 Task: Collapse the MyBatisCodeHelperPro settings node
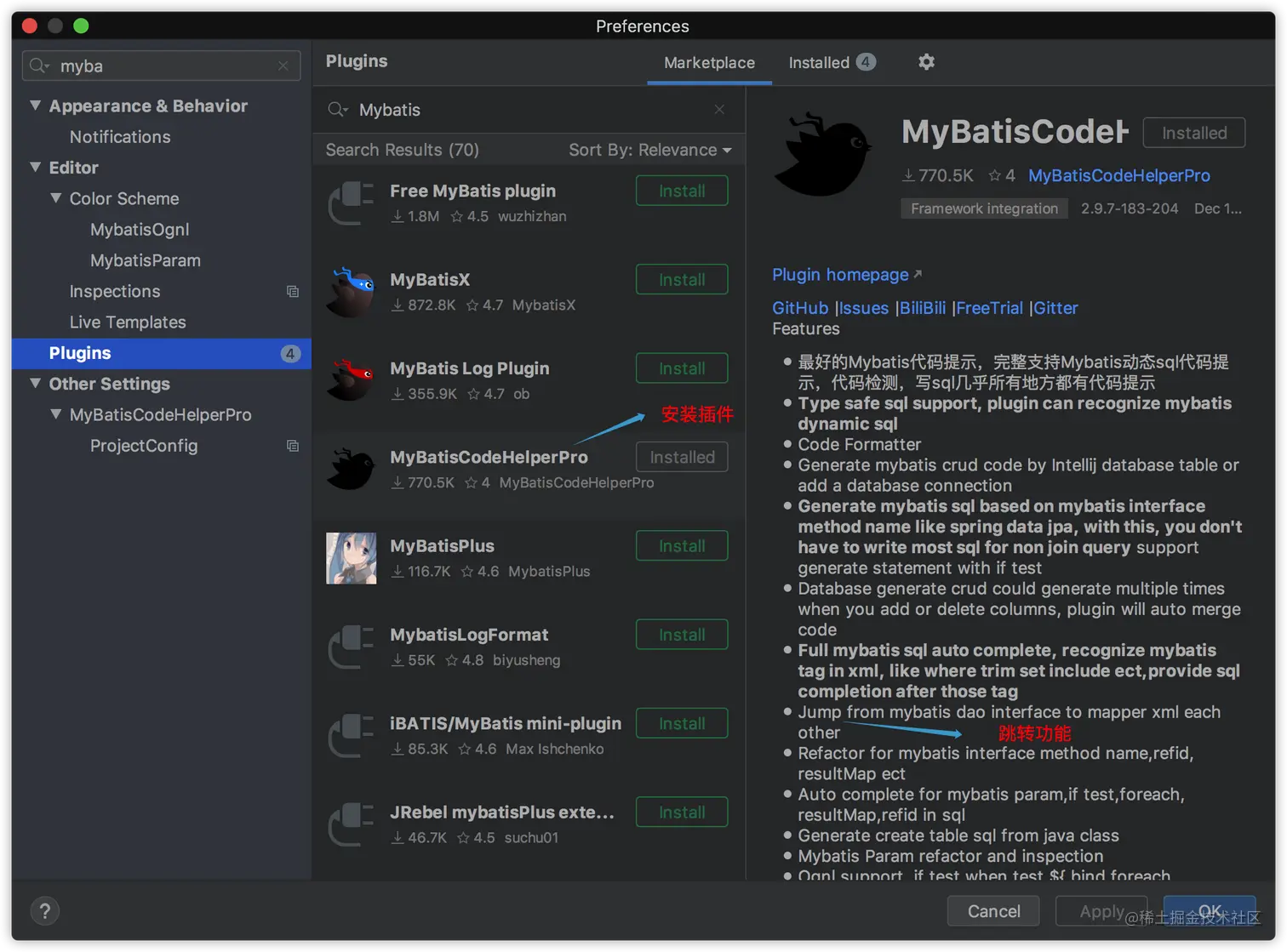coord(55,414)
